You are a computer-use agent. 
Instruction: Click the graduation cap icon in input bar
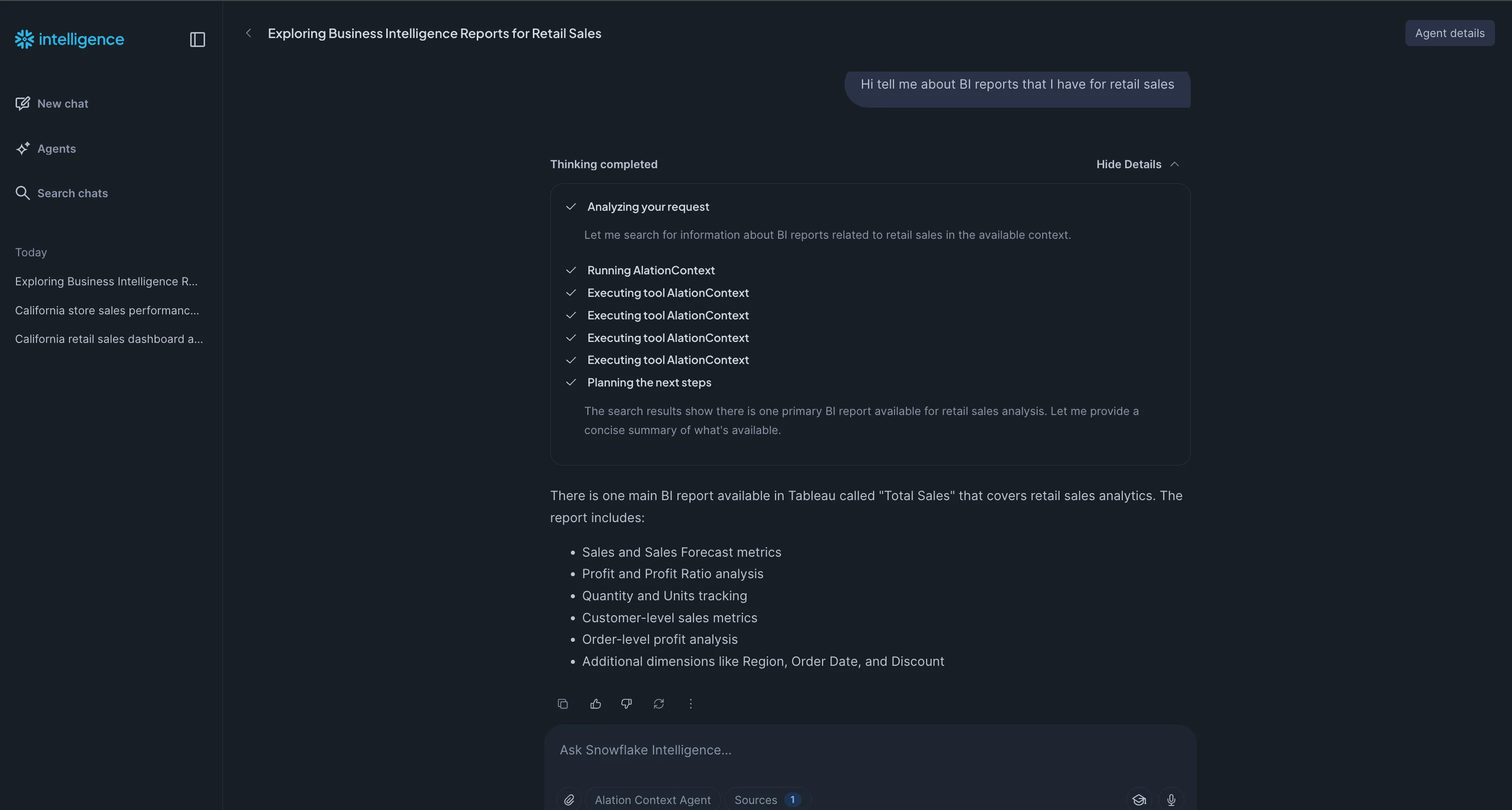point(1139,799)
